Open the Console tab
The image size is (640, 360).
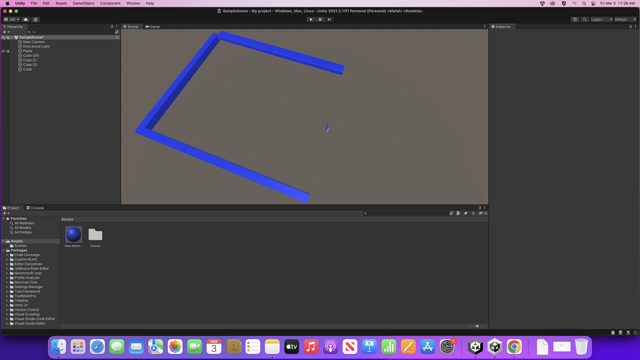pos(35,208)
